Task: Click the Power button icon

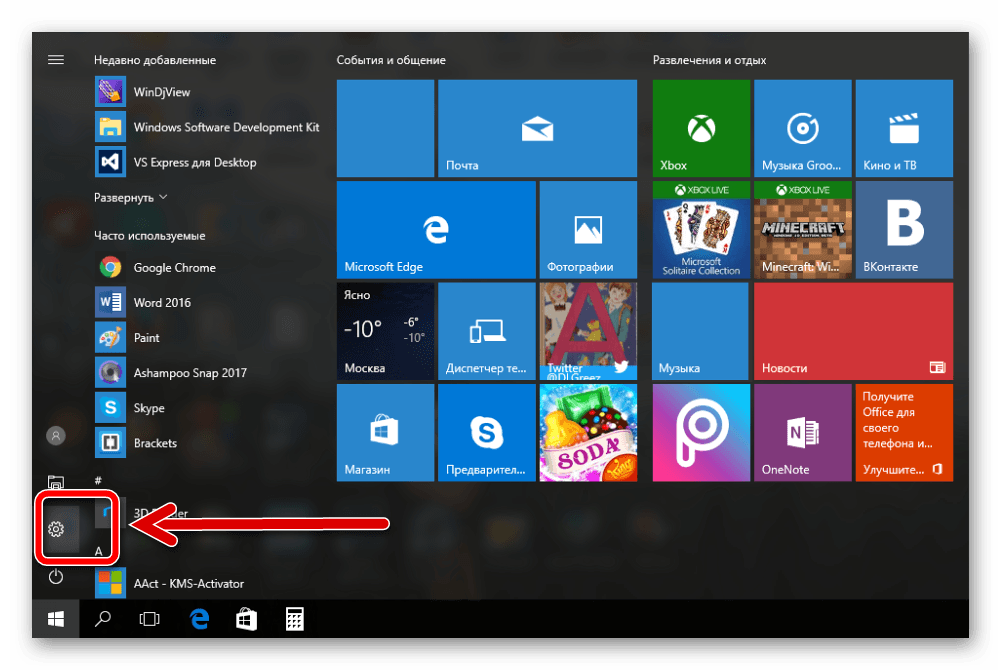Action: pos(56,577)
